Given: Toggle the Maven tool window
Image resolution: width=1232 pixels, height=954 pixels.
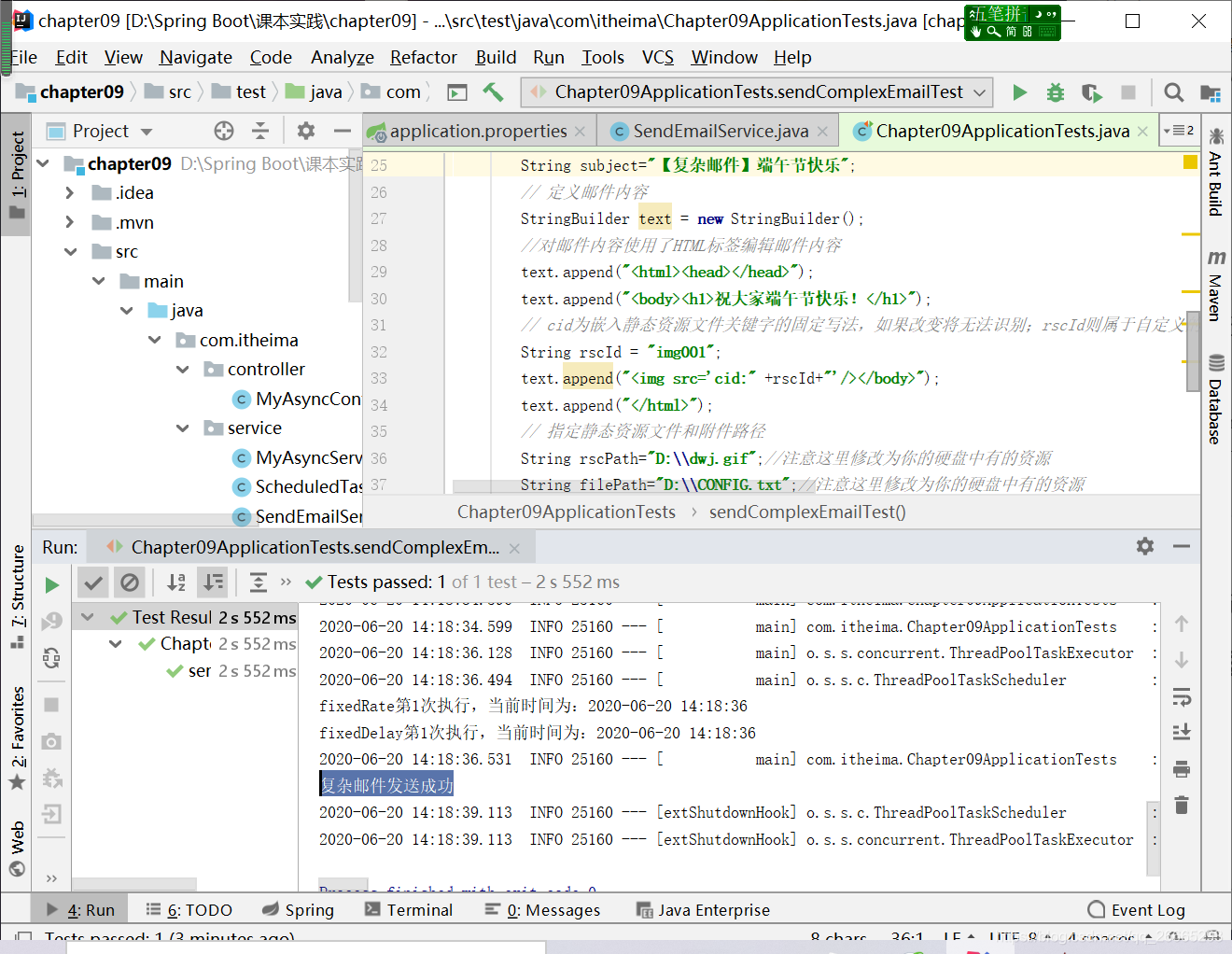Looking at the screenshot, I should pos(1215,285).
